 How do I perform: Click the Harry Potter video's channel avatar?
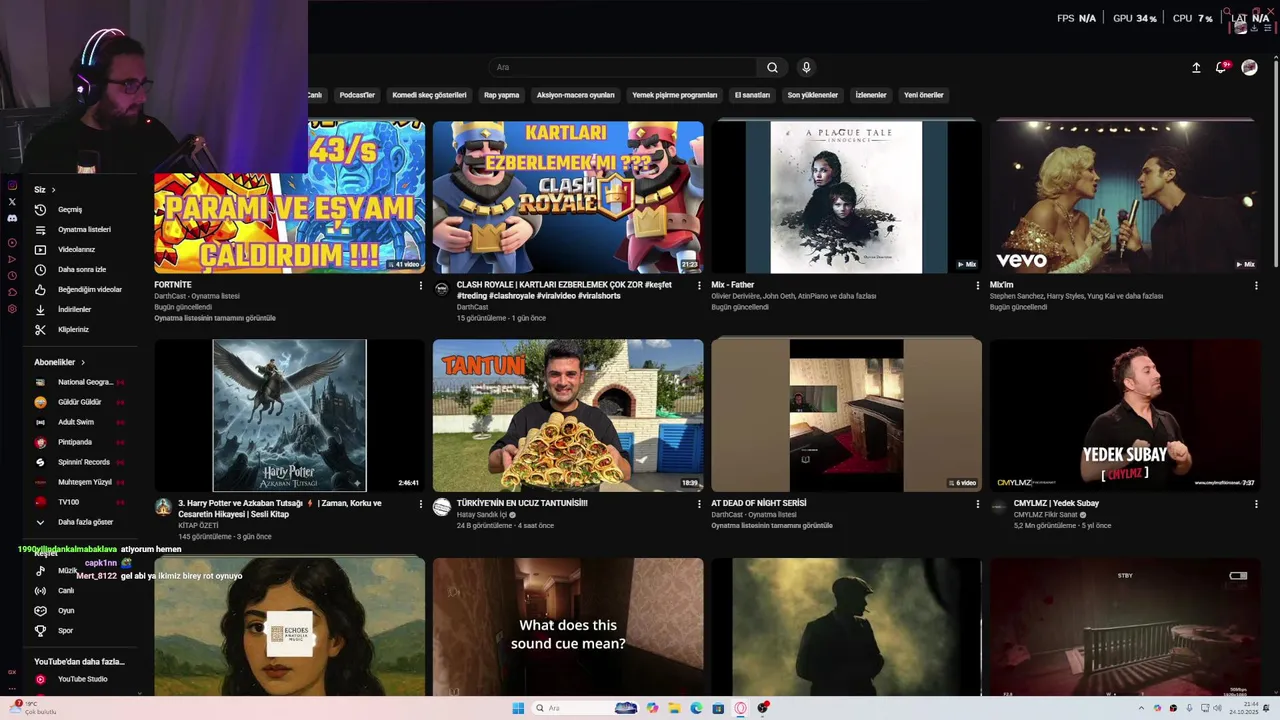click(163, 507)
